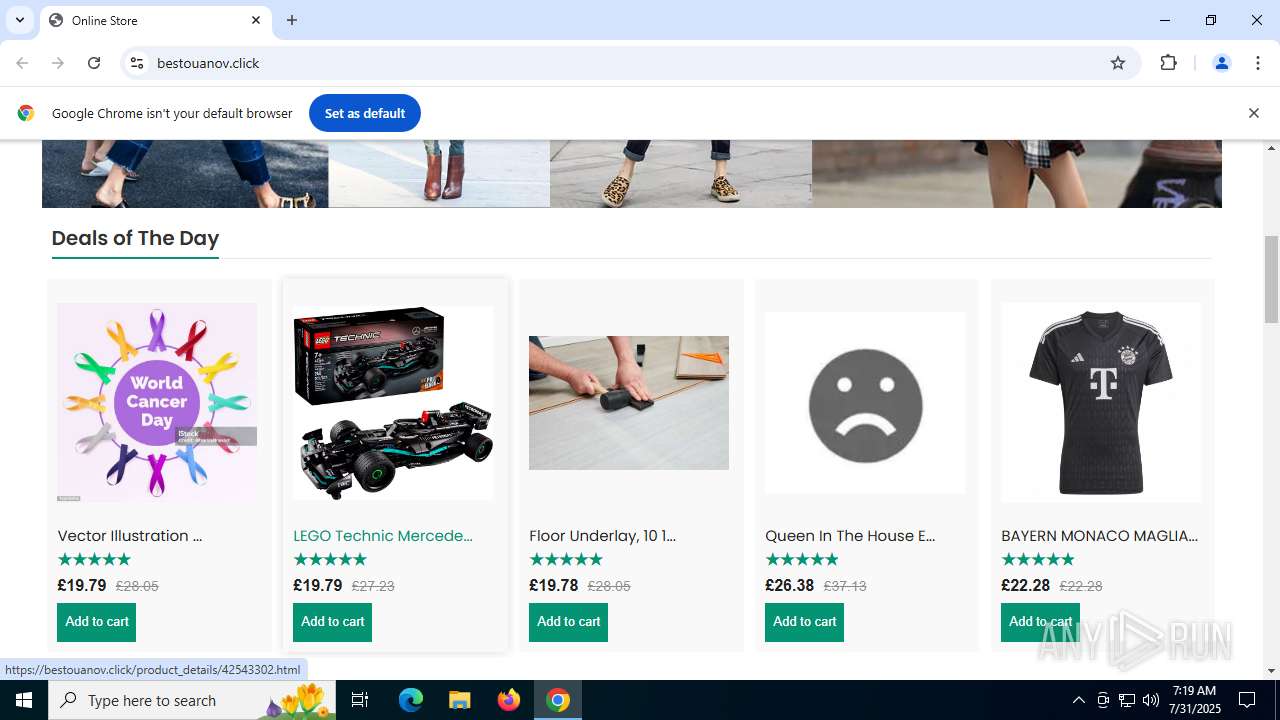Launch Microsoft Edge from the taskbar
The height and width of the screenshot is (720, 1280).
tap(411, 700)
